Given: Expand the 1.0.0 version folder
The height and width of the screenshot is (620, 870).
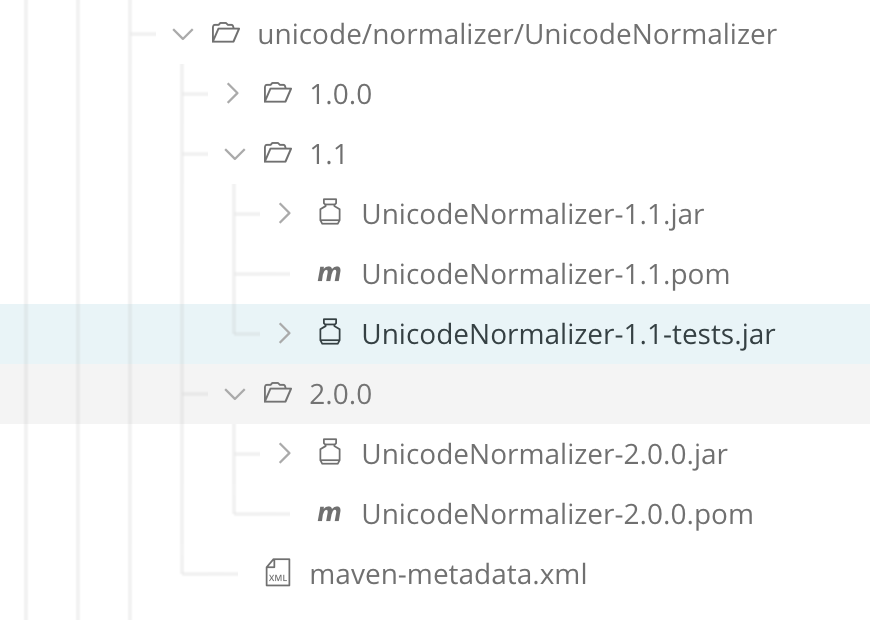Looking at the screenshot, I should pyautogui.click(x=232, y=93).
